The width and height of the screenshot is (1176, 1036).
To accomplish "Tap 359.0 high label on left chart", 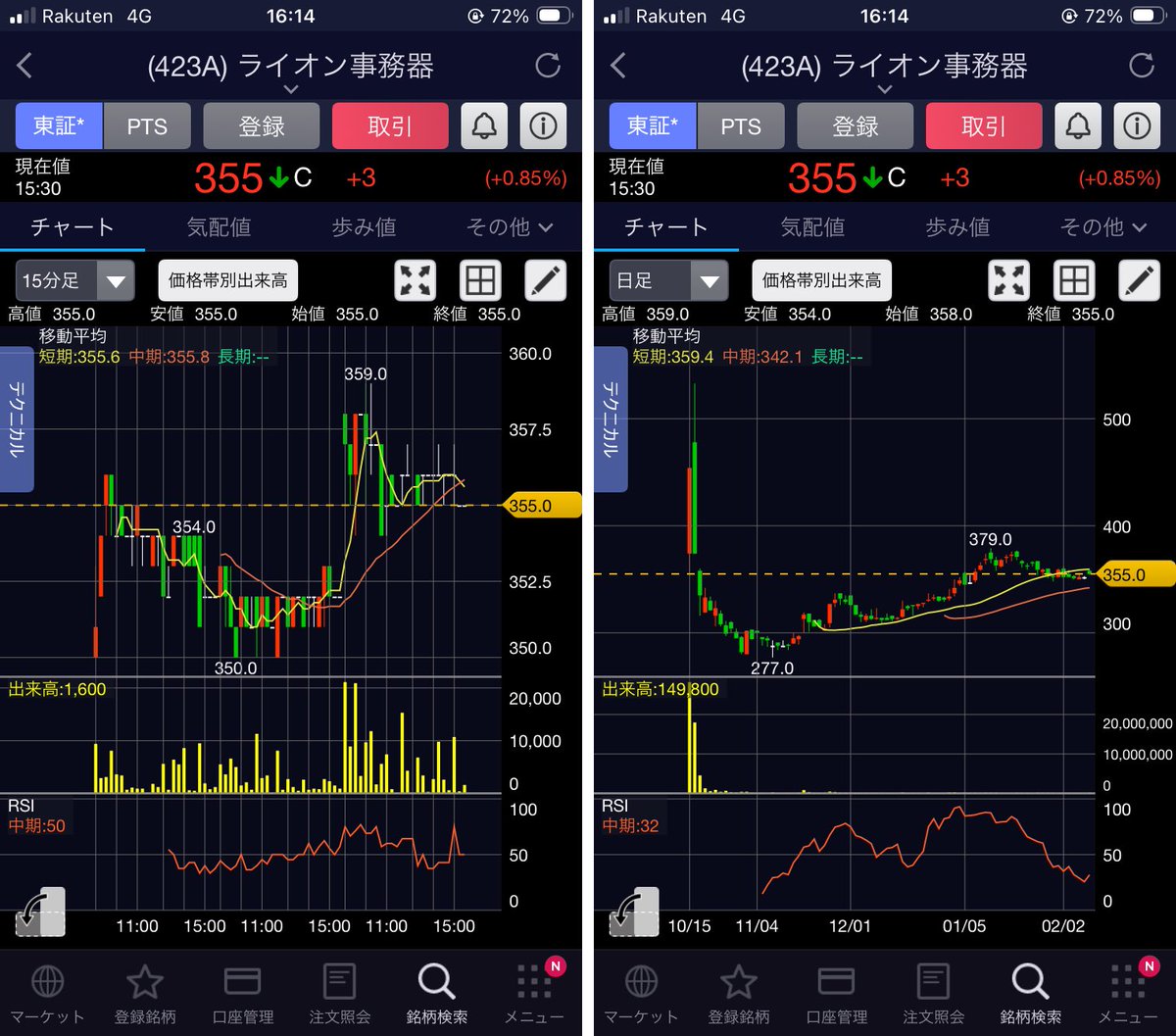I will tap(365, 373).
